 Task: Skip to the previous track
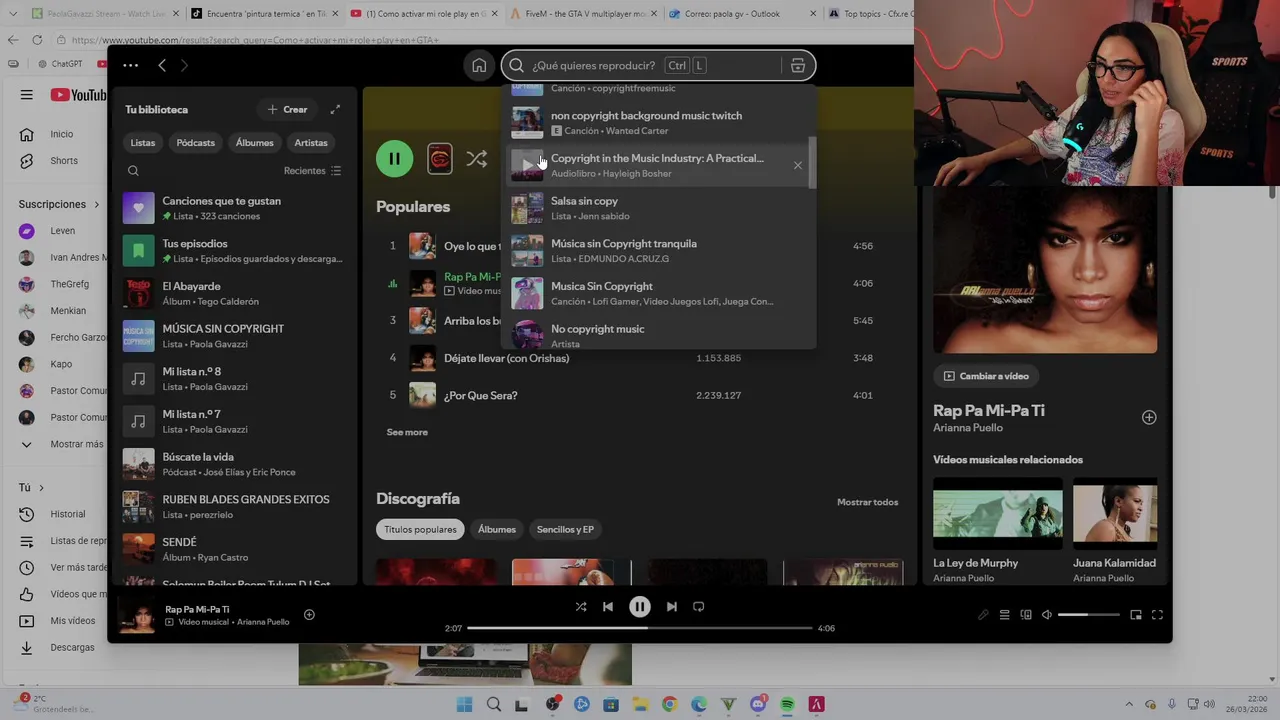607,606
